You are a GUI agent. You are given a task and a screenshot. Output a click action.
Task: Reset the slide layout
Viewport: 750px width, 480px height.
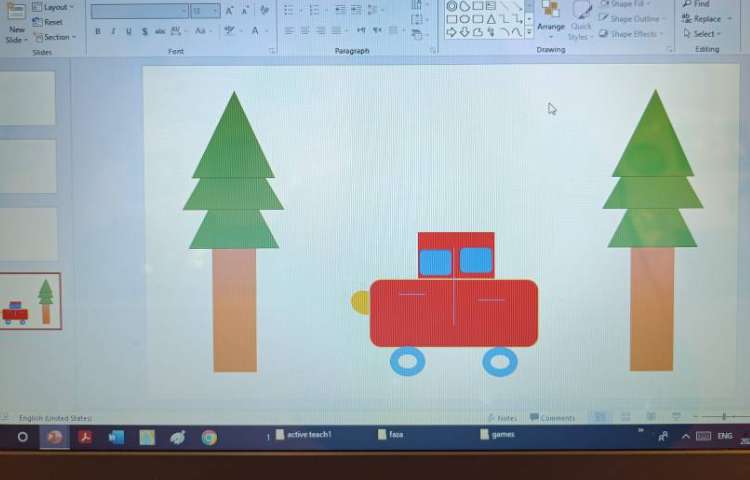tap(48, 22)
